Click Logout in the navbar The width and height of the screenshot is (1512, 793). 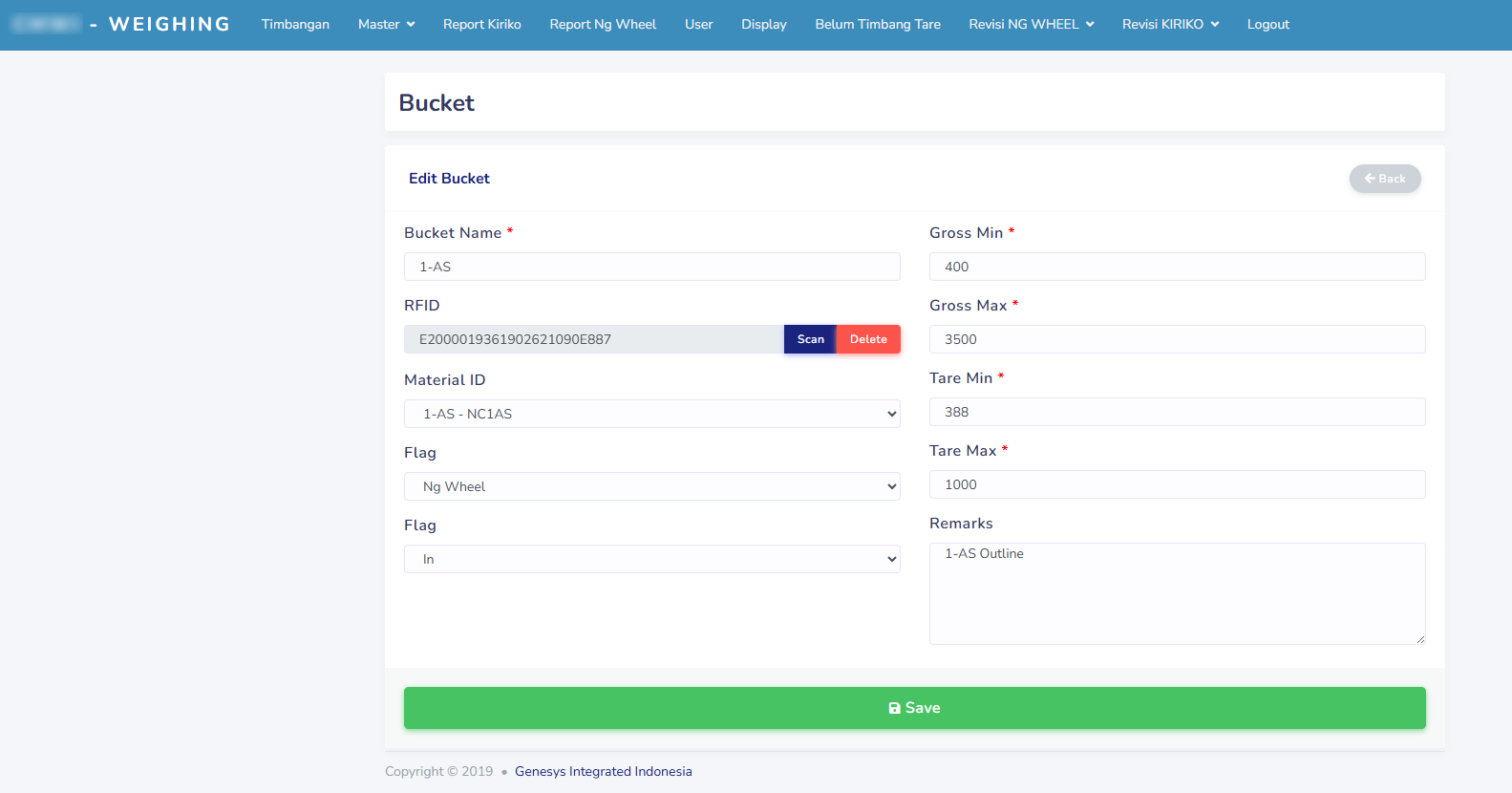pos(1268,24)
